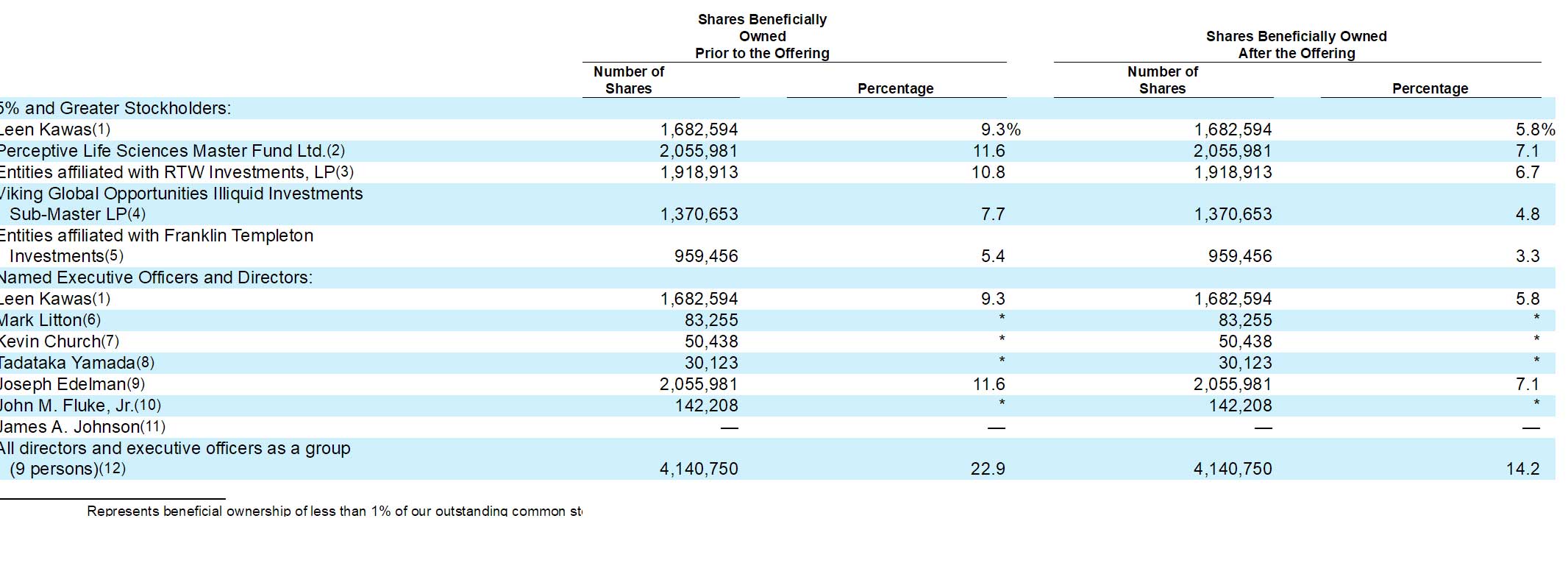Click the 6.7 after-offering percentage
Screen dimensions: 1568x563
click(x=1528, y=172)
